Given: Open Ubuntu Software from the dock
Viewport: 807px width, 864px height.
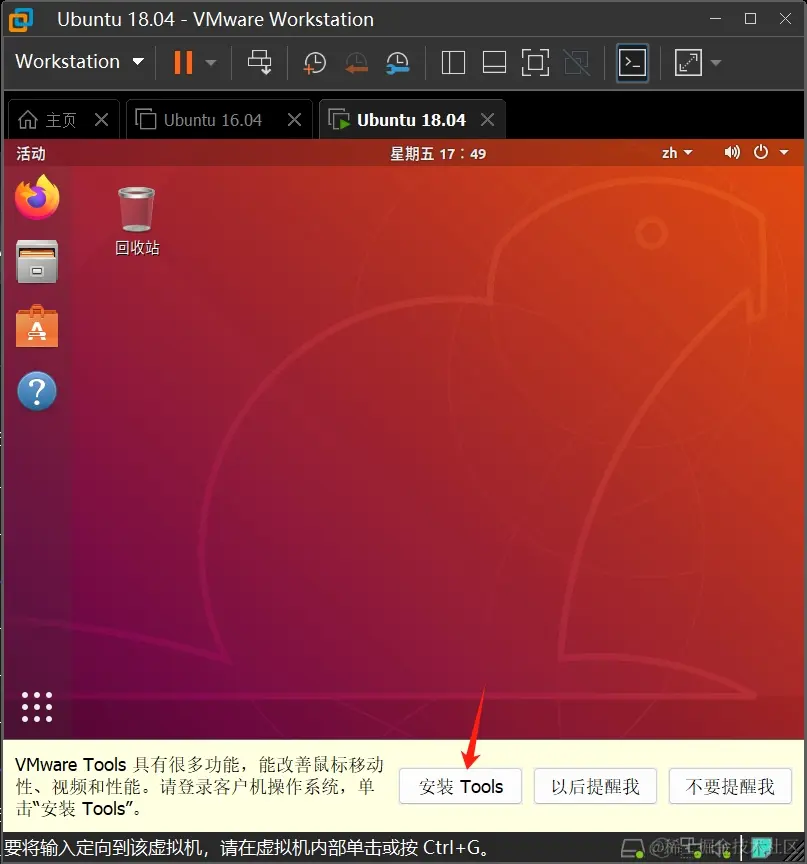Looking at the screenshot, I should point(37,326).
